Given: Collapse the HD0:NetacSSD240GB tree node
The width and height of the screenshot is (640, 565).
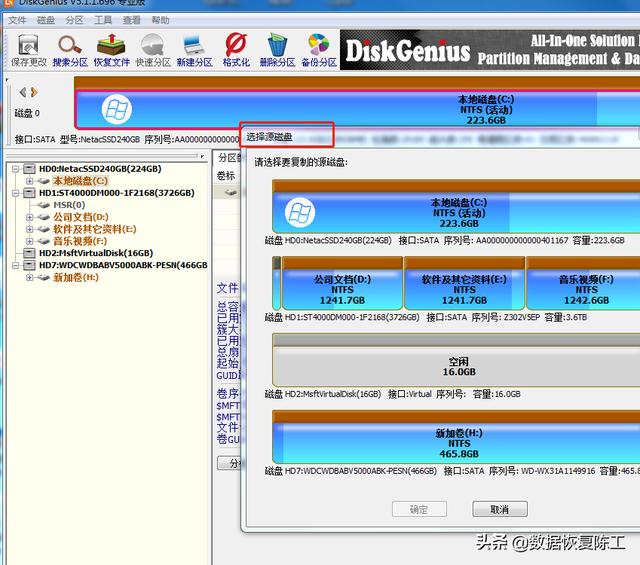Looking at the screenshot, I should point(16,169).
